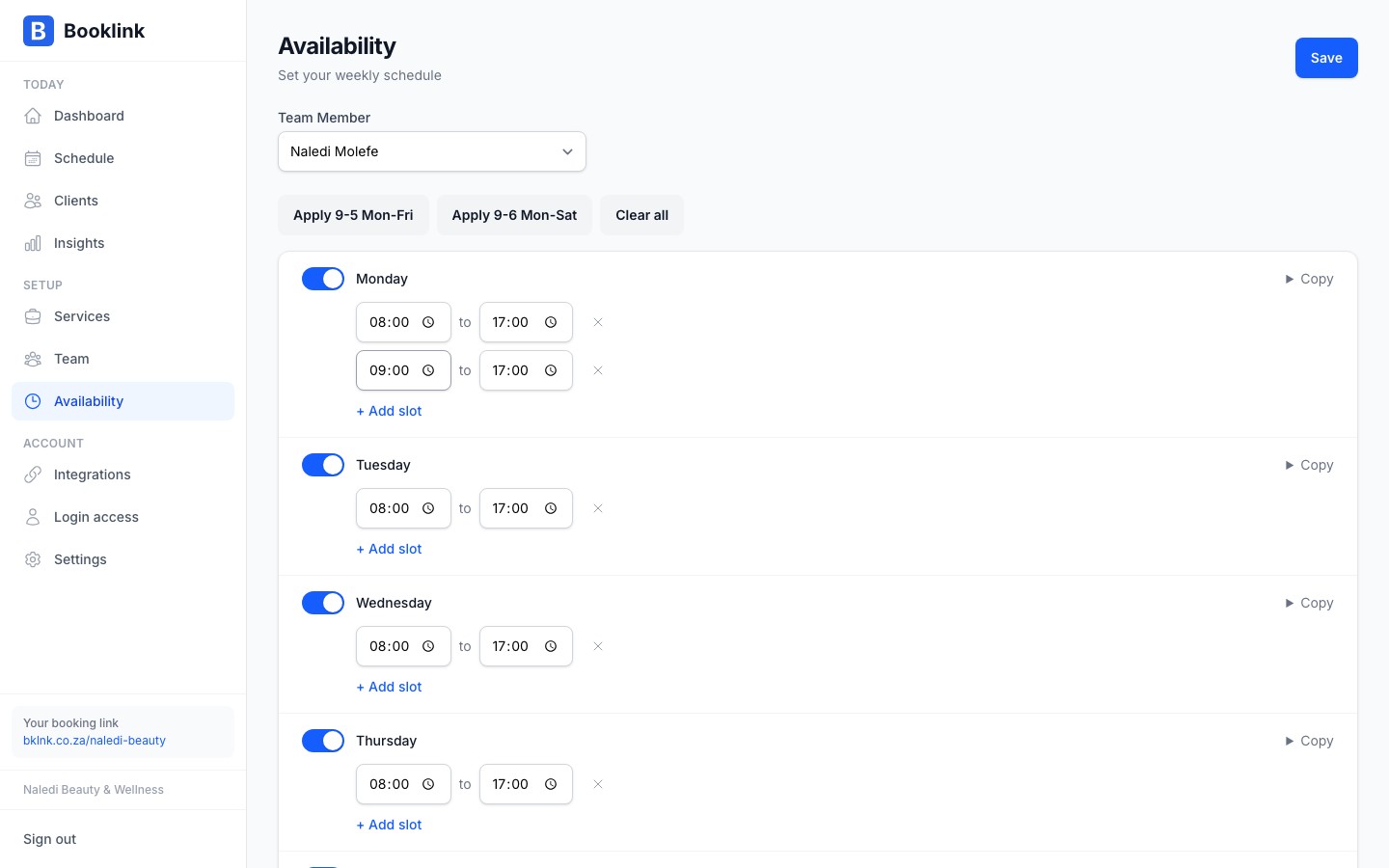
Task: Sign out of the account
Action: [x=50, y=839]
